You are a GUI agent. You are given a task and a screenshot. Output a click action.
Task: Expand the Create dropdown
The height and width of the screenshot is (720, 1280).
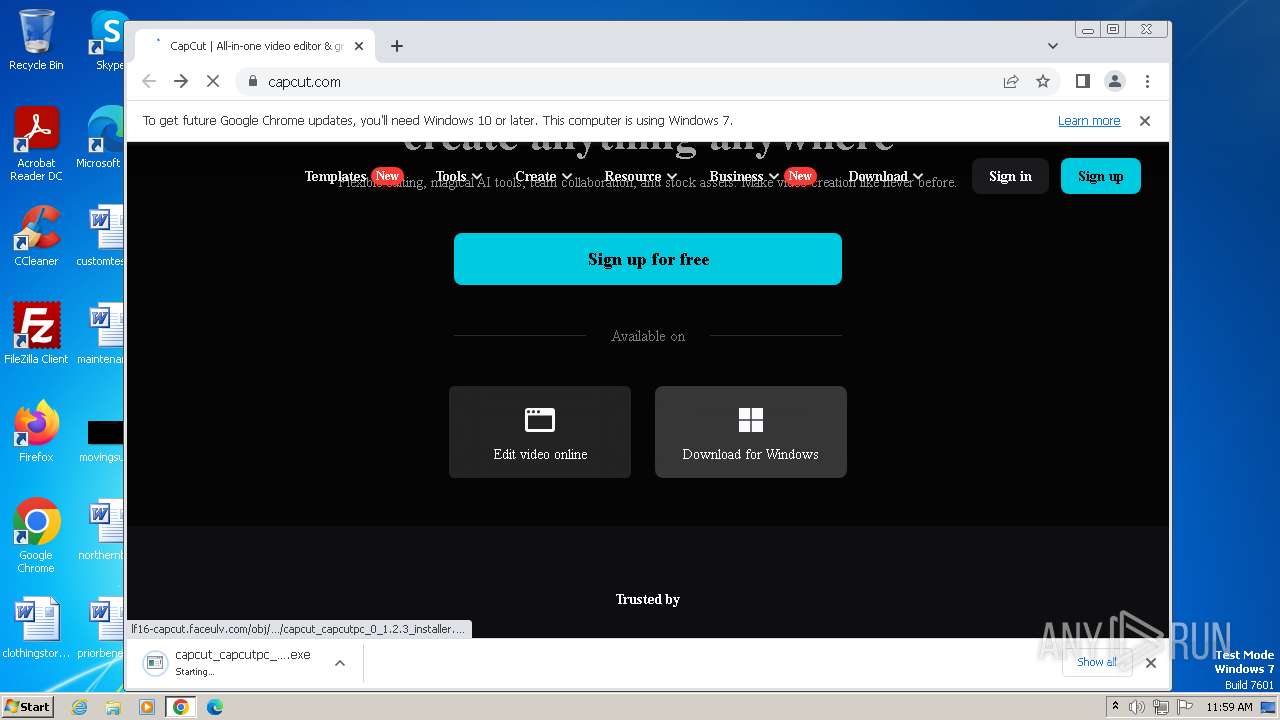tap(543, 176)
